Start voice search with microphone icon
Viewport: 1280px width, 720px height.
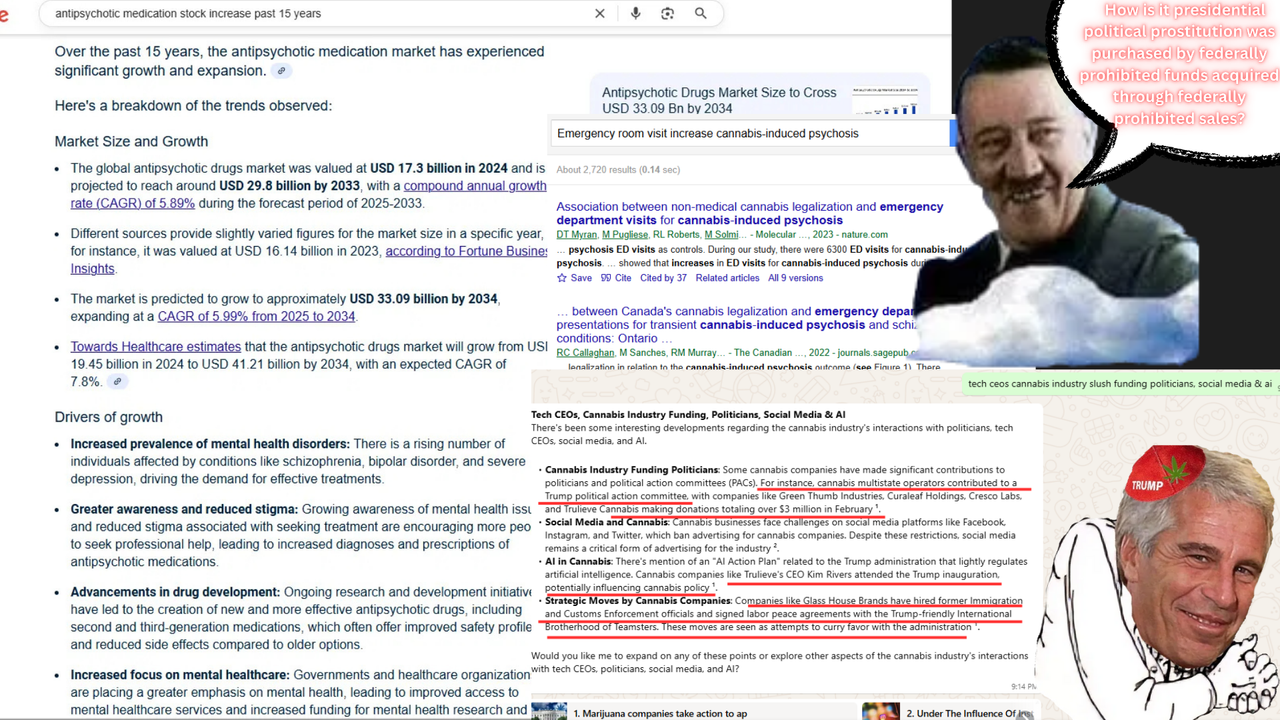pos(635,14)
